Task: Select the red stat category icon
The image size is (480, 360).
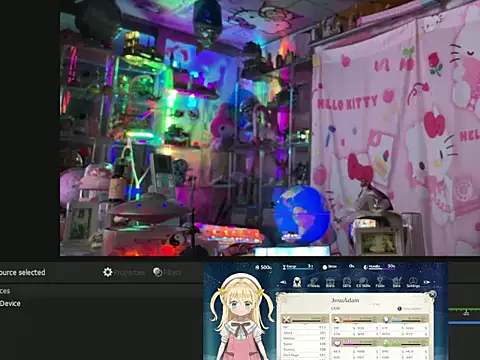Action: coord(337,320)
